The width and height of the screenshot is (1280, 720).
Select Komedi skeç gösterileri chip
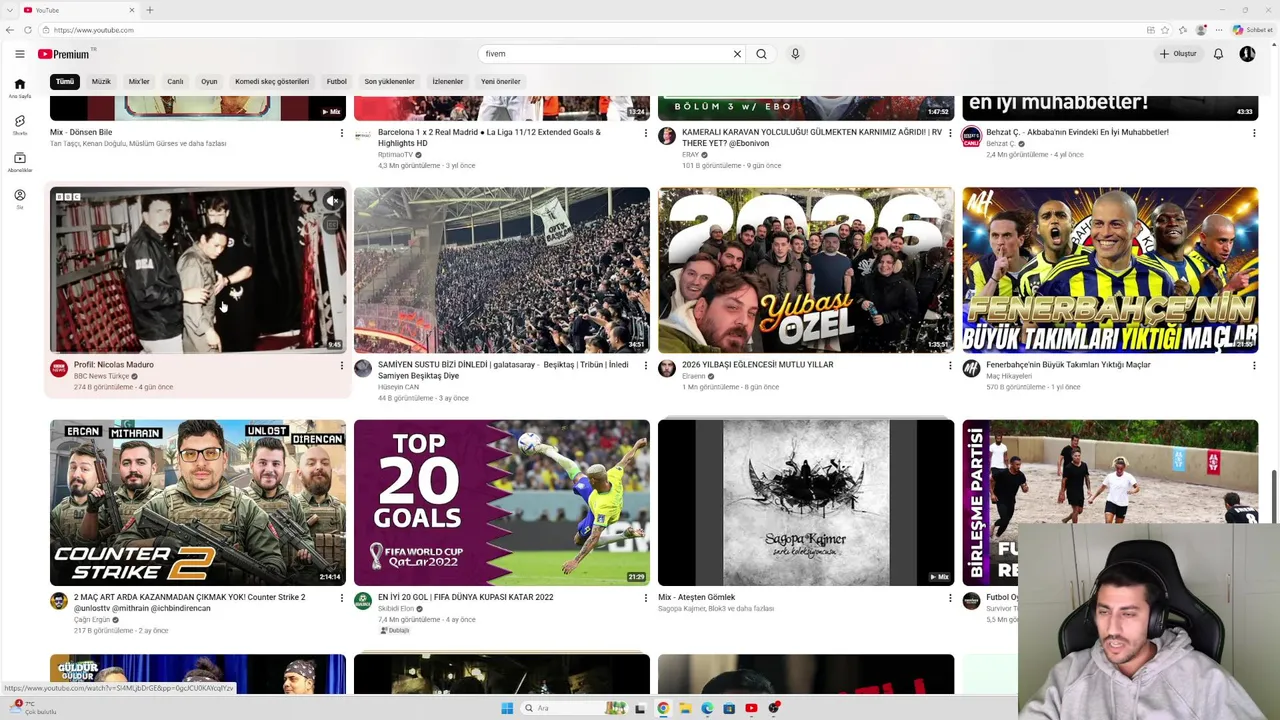click(x=272, y=82)
